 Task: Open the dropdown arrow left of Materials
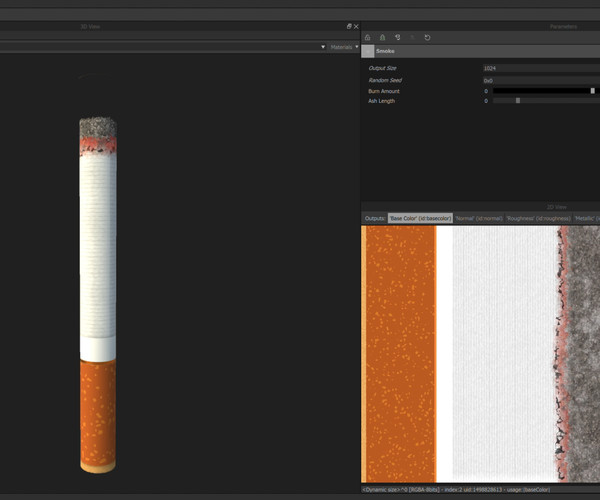click(x=323, y=47)
